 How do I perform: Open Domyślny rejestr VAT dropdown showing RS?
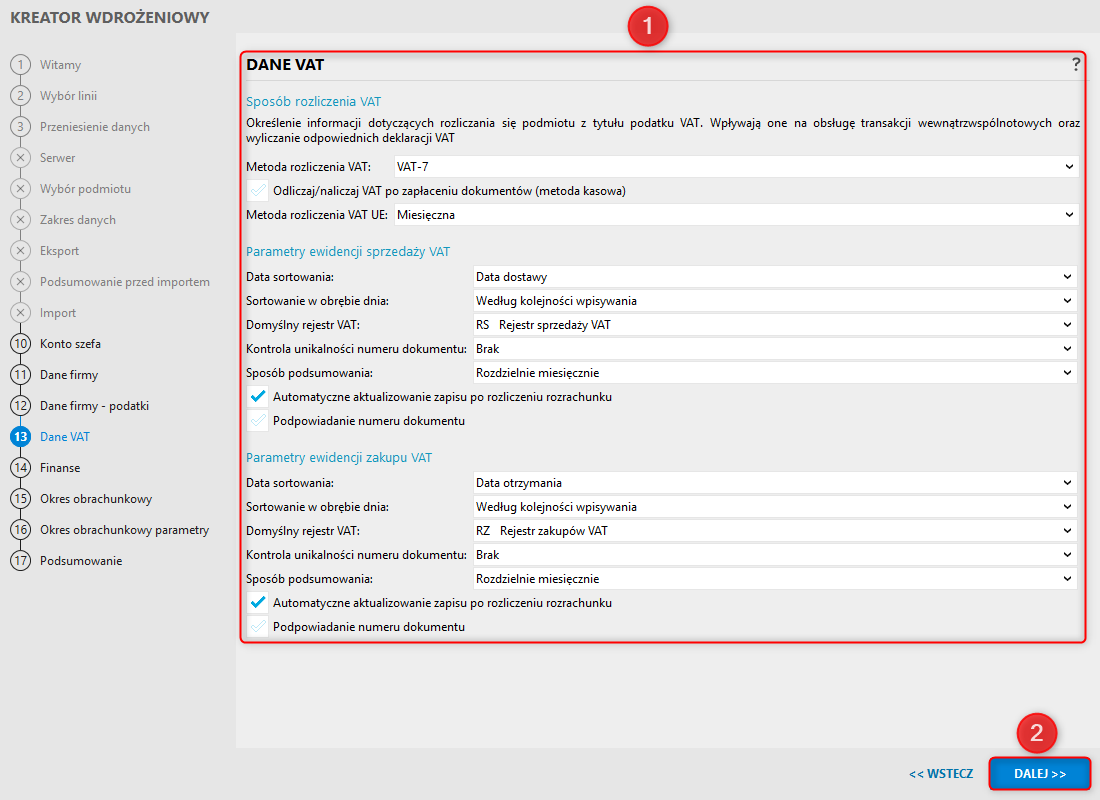point(775,325)
